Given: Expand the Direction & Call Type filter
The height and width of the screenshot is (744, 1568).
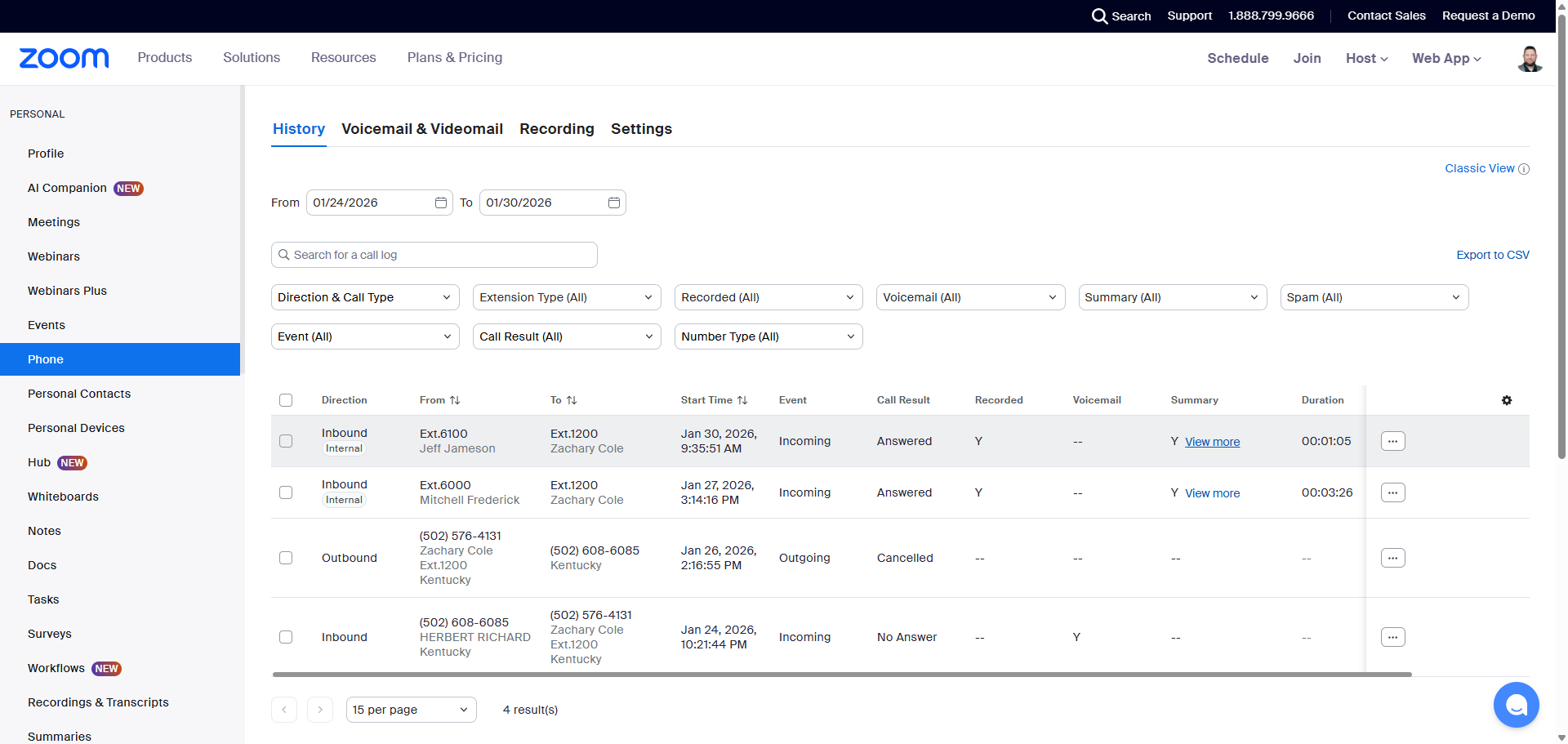Looking at the screenshot, I should pyautogui.click(x=364, y=297).
